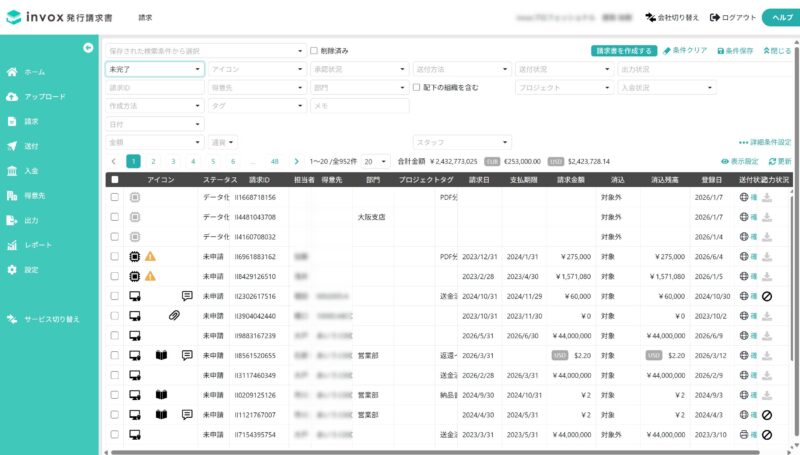
Task: Click prohibited icon in row II2302617516
Action: pos(767,296)
